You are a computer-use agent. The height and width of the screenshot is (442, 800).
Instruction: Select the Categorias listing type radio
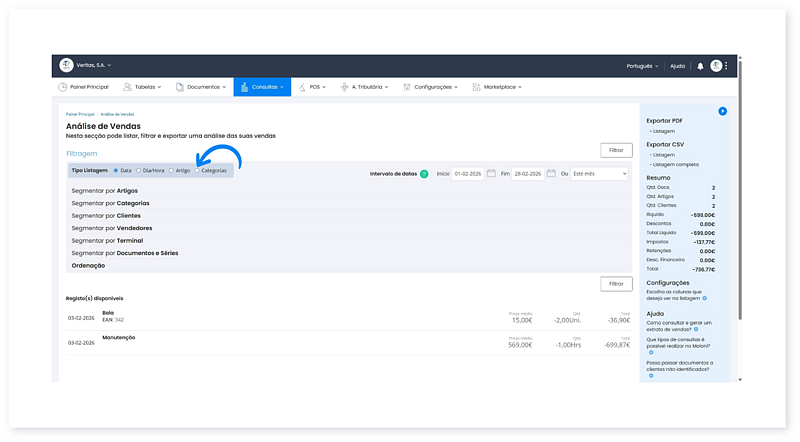pos(197,171)
